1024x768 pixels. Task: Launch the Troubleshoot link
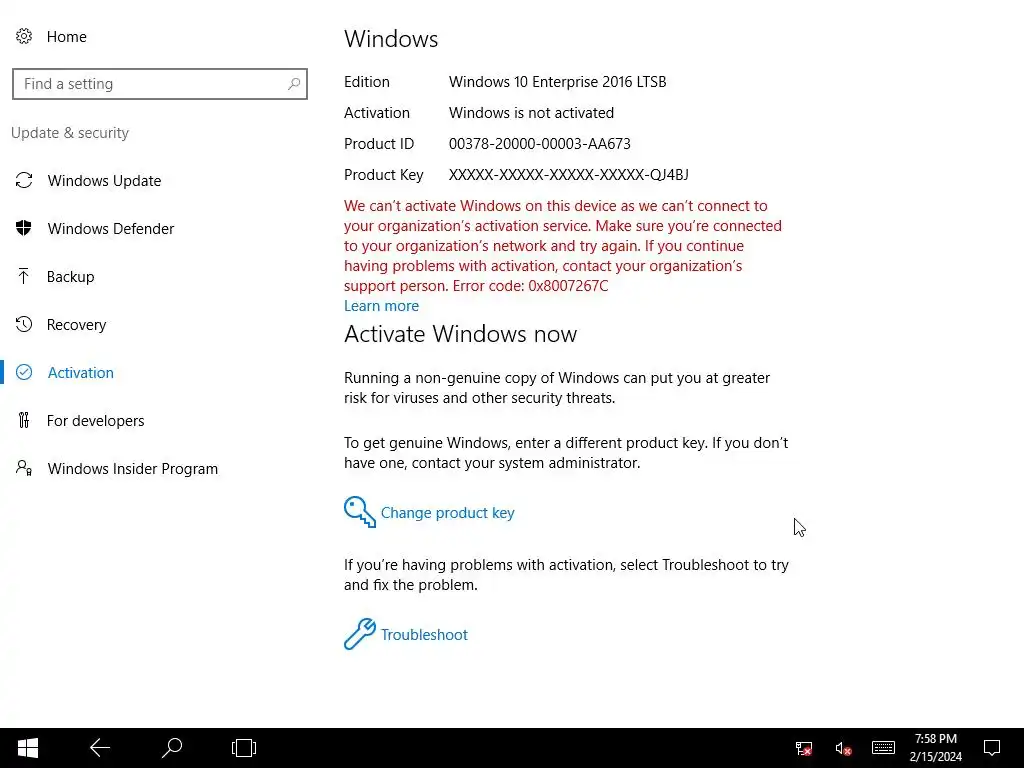[x=424, y=635]
